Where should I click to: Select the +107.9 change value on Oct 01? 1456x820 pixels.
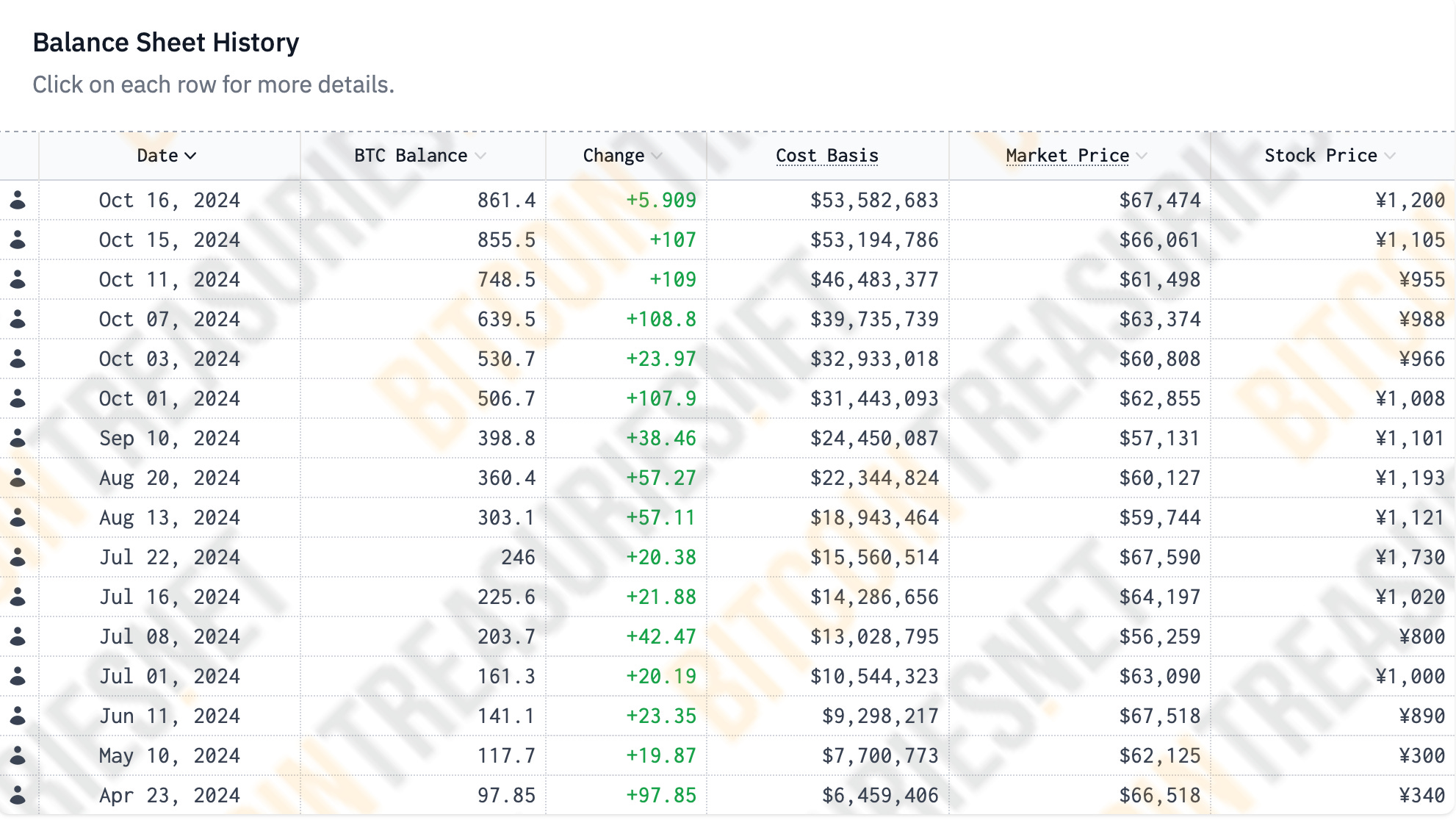(660, 398)
